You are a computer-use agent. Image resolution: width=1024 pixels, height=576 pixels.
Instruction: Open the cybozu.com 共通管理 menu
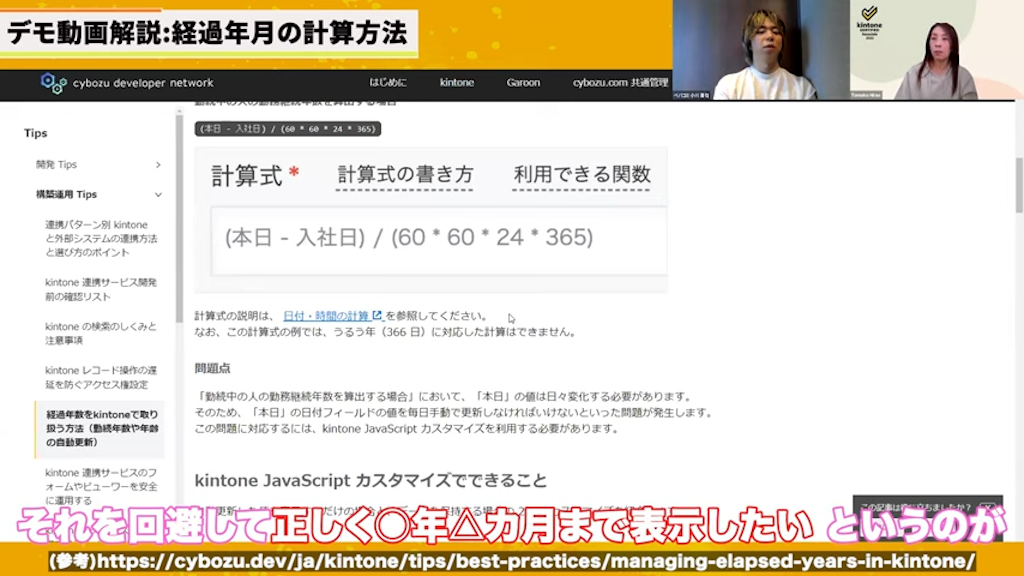(621, 84)
